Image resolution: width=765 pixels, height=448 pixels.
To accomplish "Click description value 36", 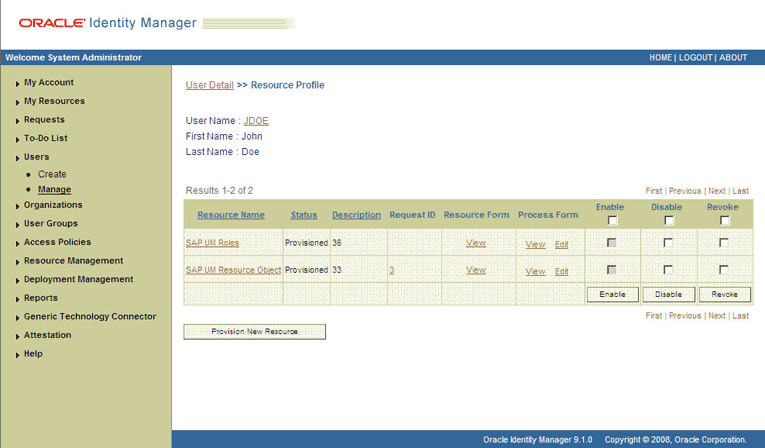I will pyautogui.click(x=337, y=243).
